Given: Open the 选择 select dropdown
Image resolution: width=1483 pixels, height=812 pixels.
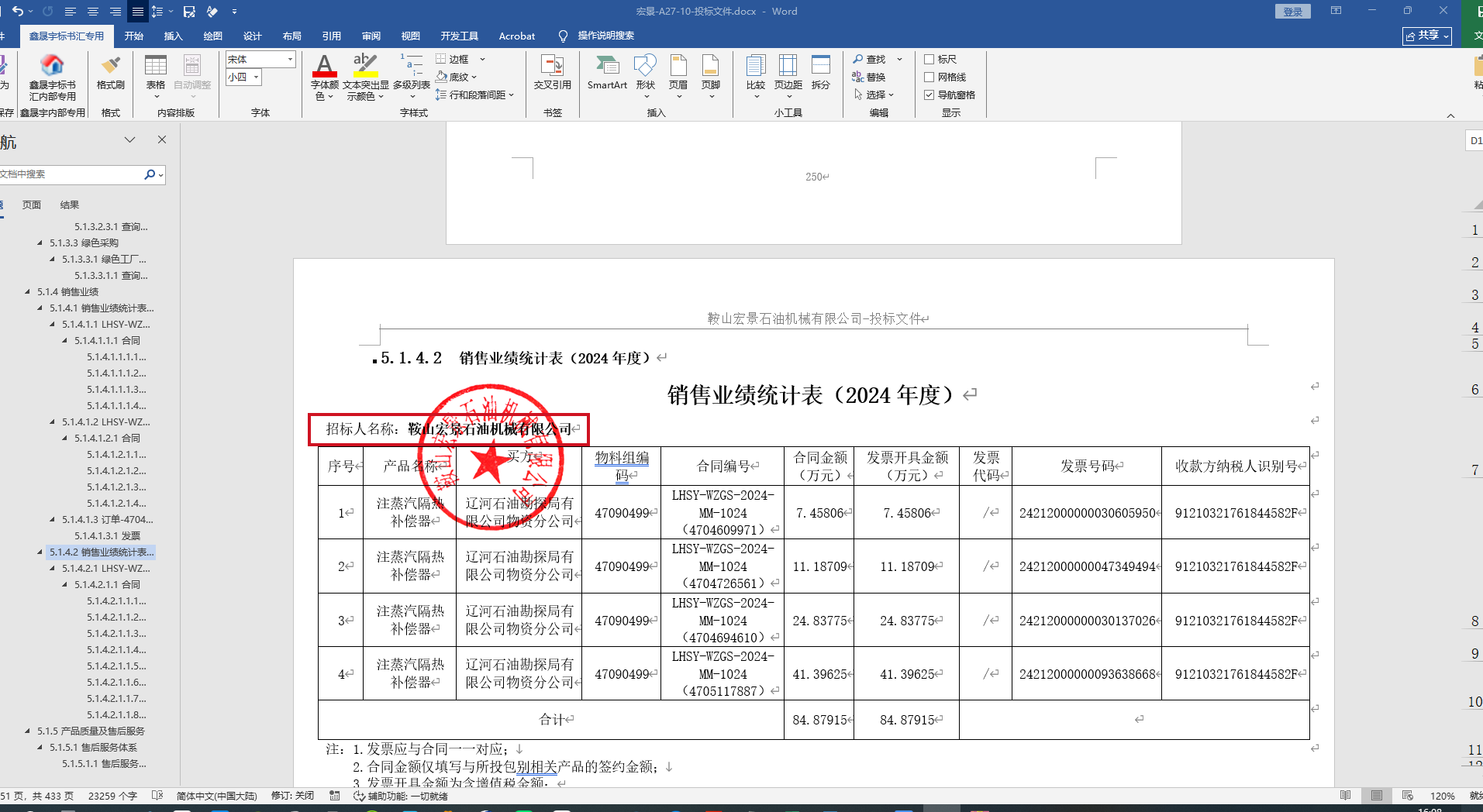Looking at the screenshot, I should click(x=874, y=95).
